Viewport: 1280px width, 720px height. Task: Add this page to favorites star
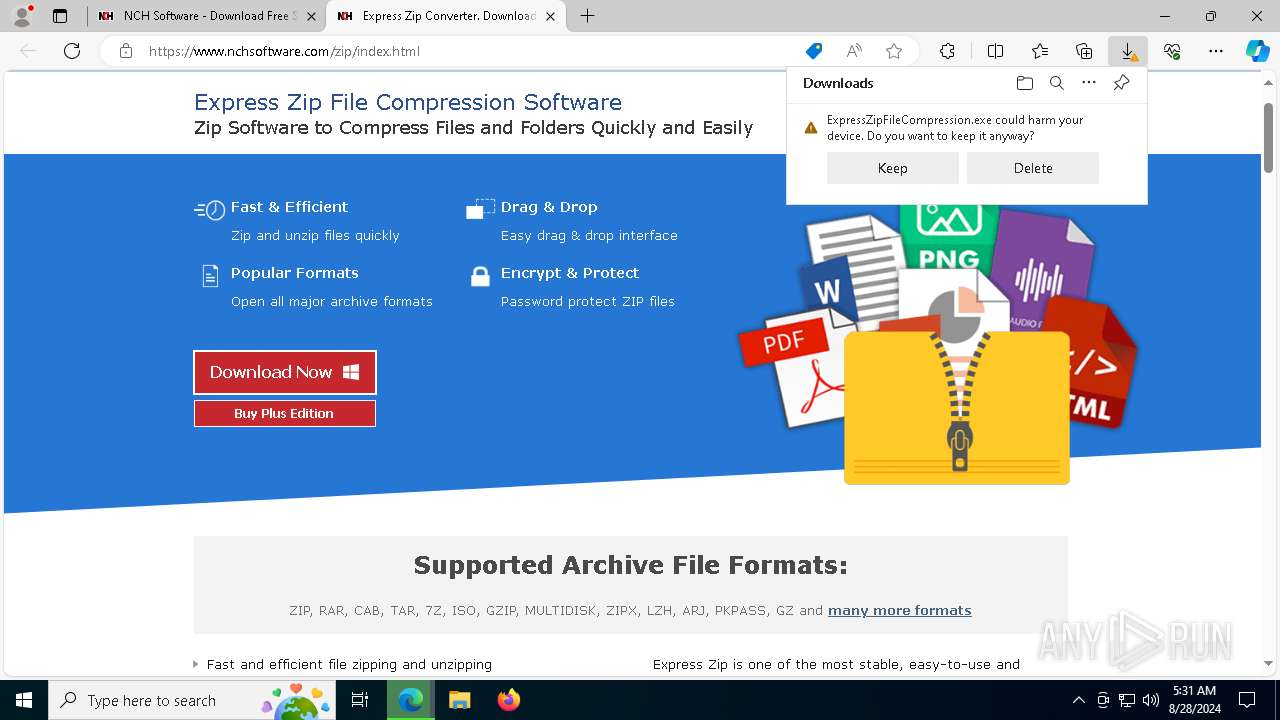(894, 51)
